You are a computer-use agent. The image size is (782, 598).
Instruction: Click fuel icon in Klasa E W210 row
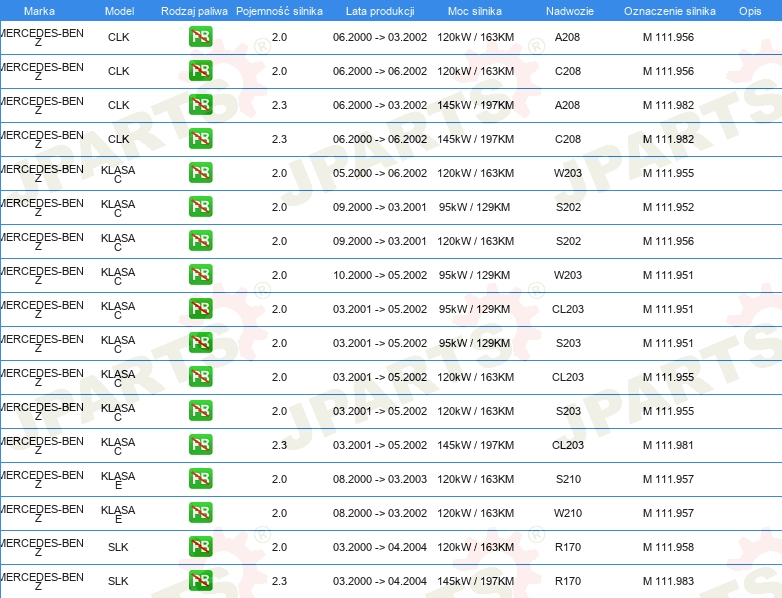pos(200,513)
